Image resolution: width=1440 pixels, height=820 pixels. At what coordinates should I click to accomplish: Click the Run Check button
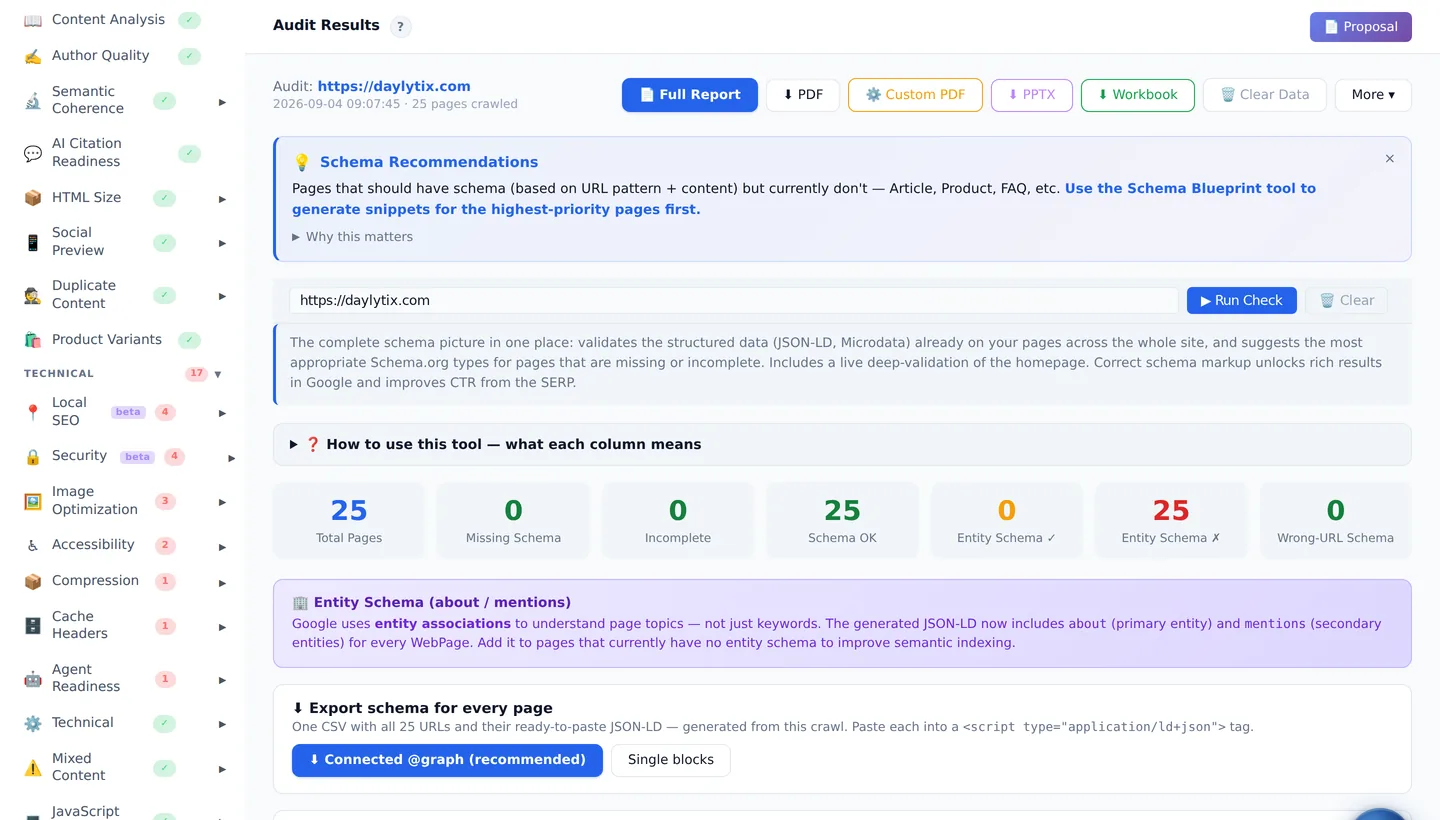[x=1242, y=301]
